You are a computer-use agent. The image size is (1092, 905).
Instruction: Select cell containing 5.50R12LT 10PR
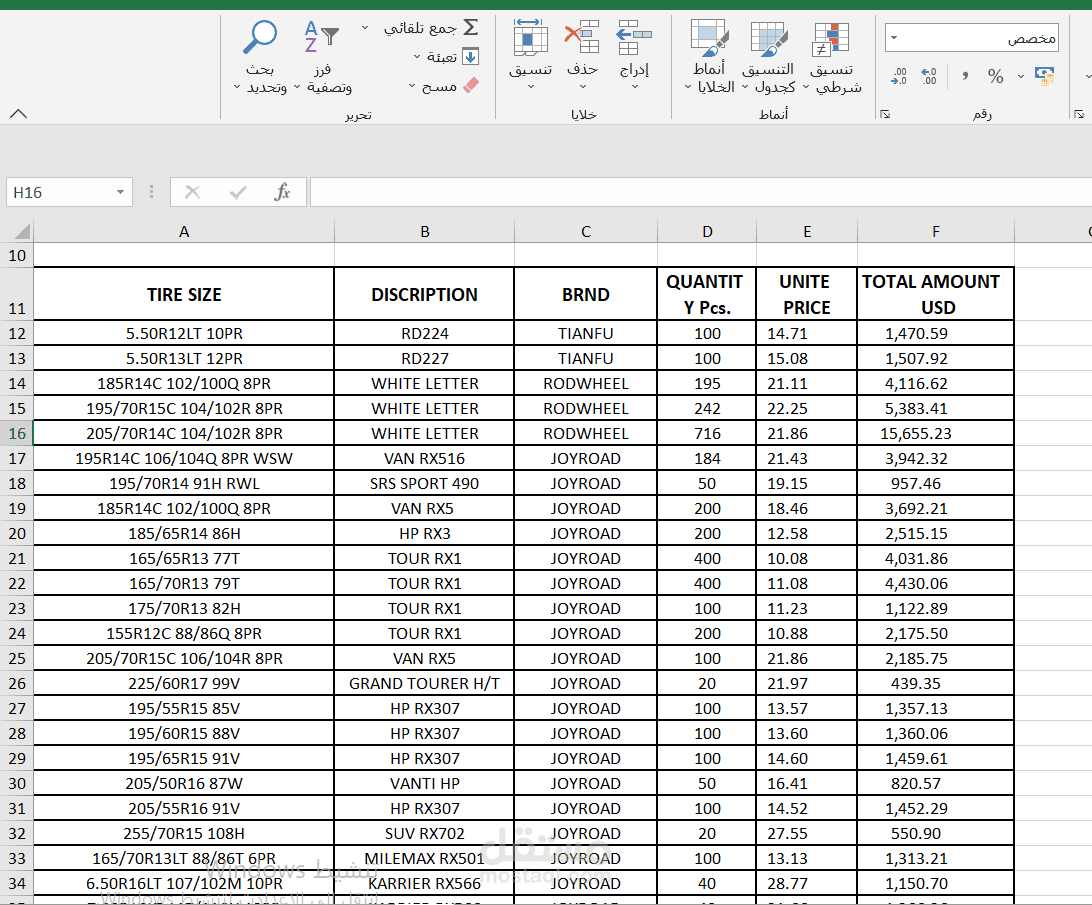184,334
